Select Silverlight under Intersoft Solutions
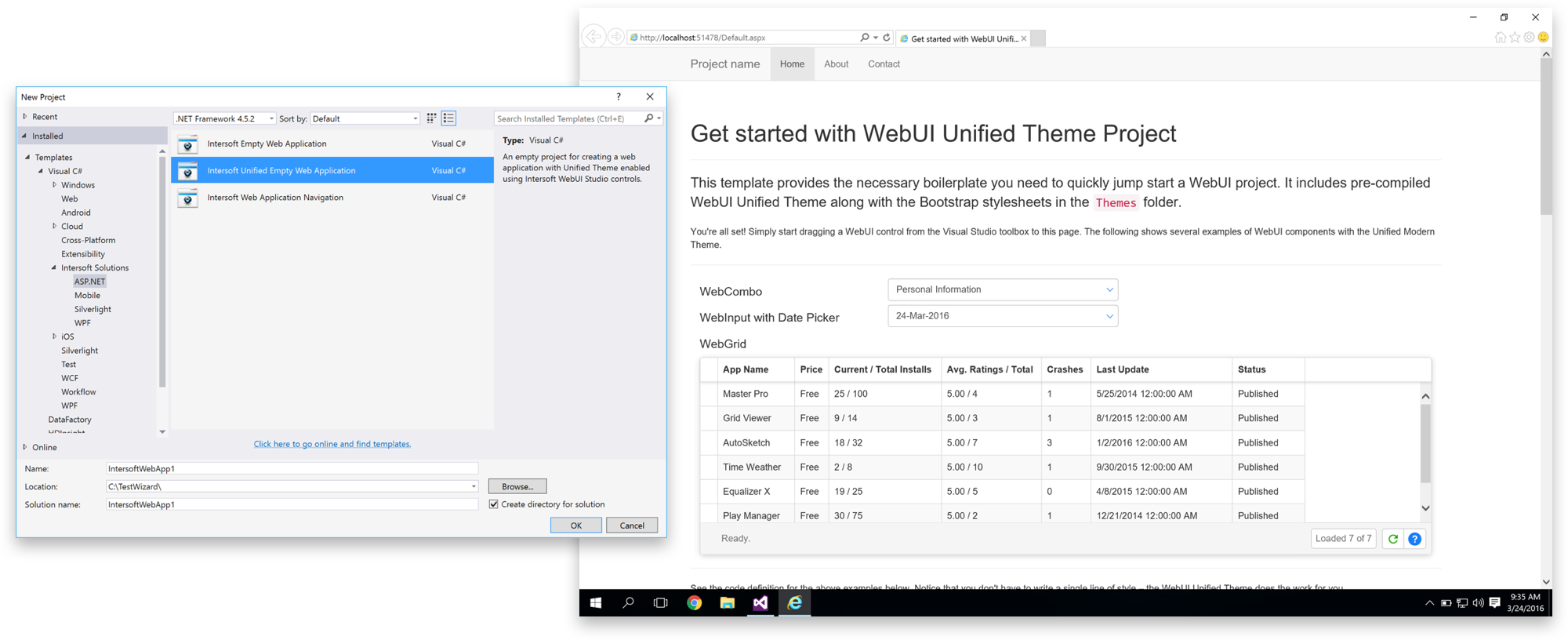 coord(93,309)
